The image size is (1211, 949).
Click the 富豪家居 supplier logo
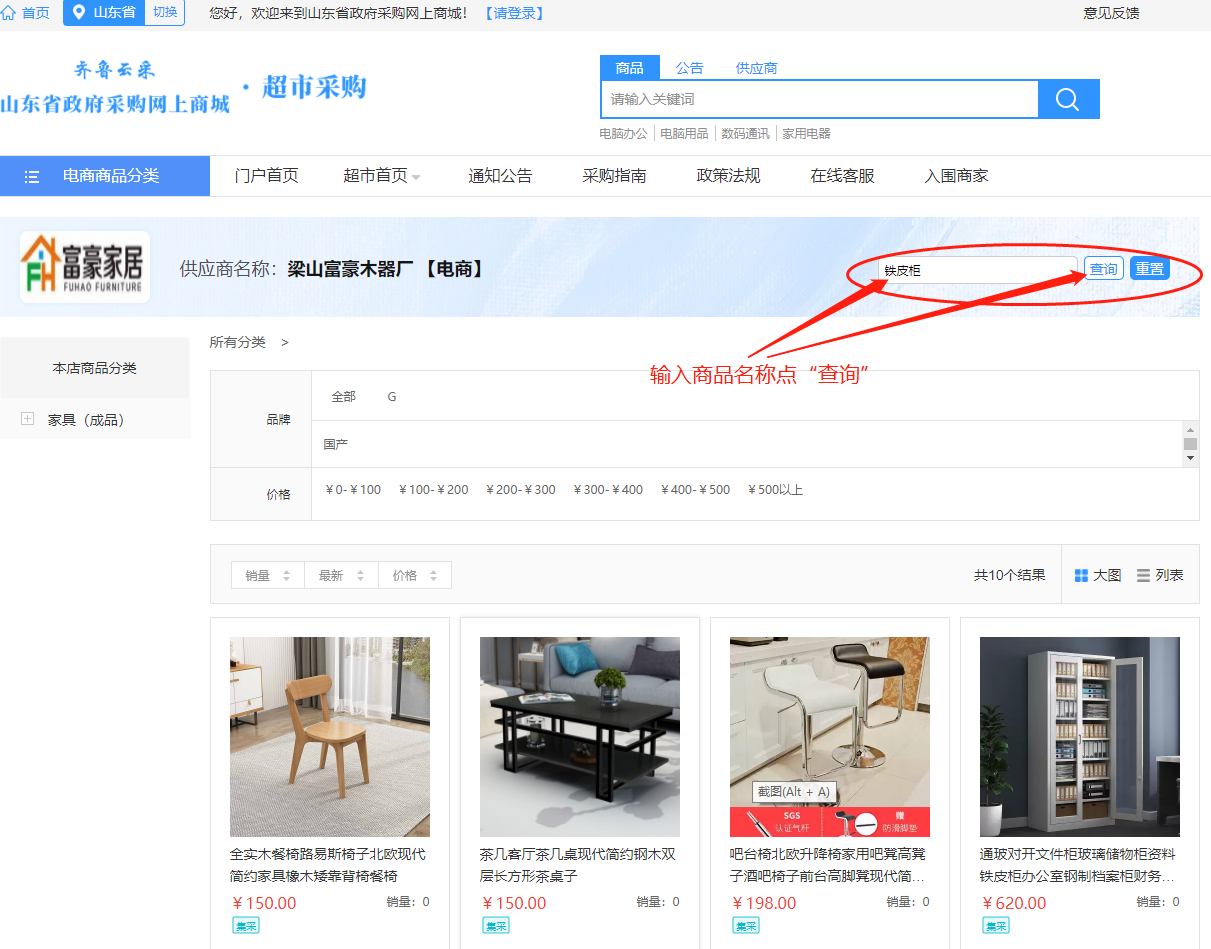click(85, 267)
